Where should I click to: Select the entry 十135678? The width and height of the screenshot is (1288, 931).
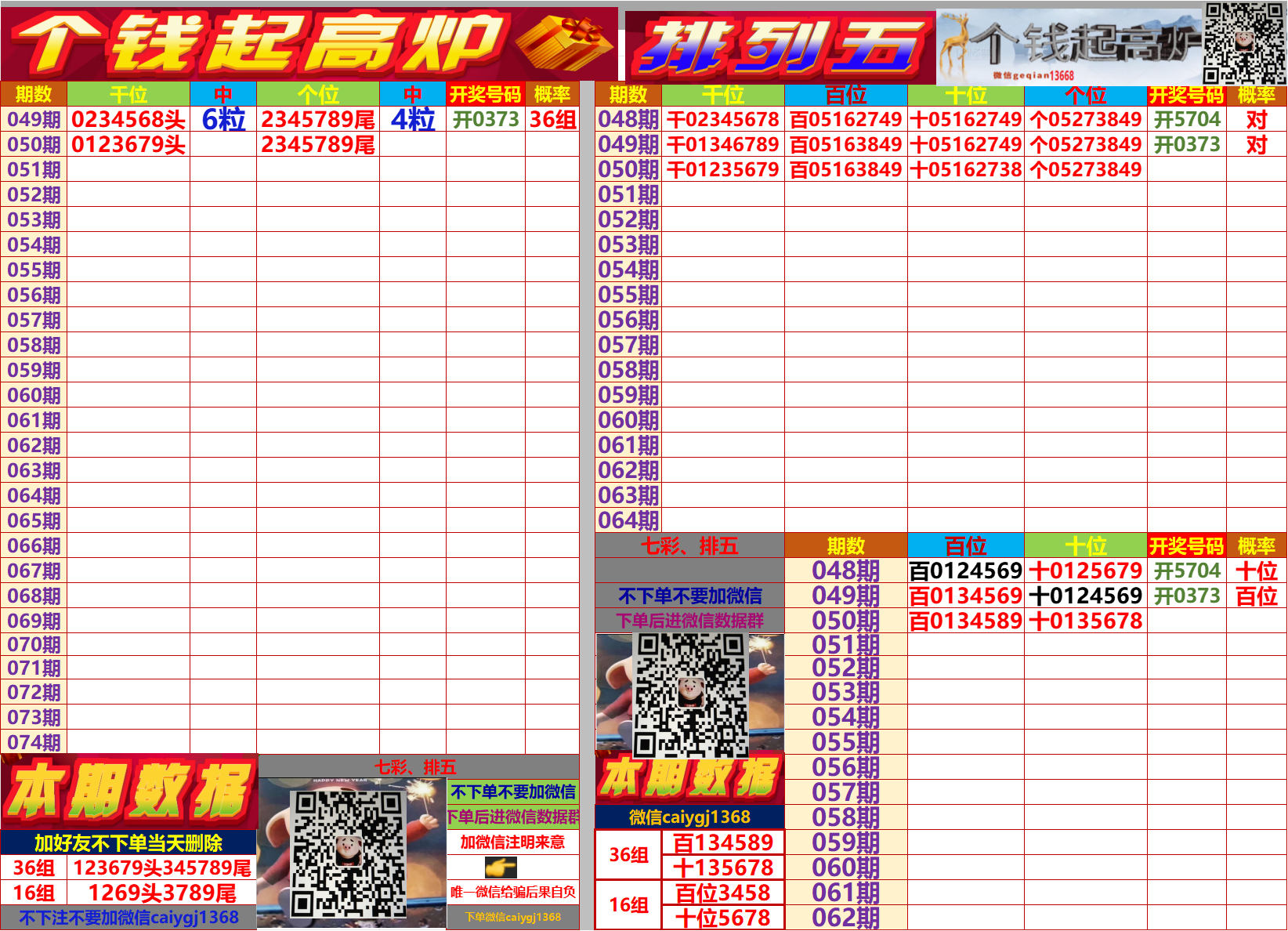click(x=723, y=868)
